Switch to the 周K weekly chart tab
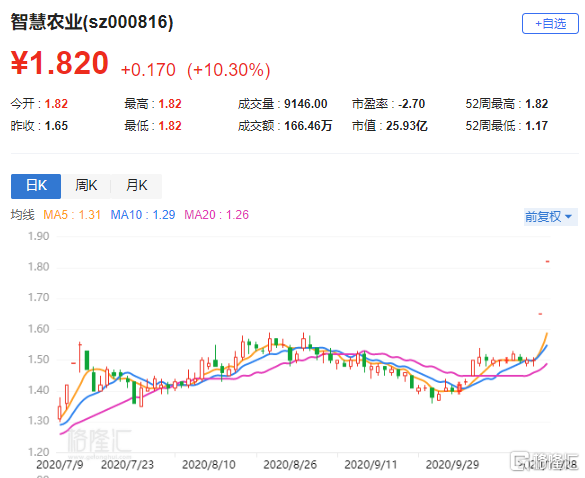Viewport: 585px width, 478px height. point(86,186)
